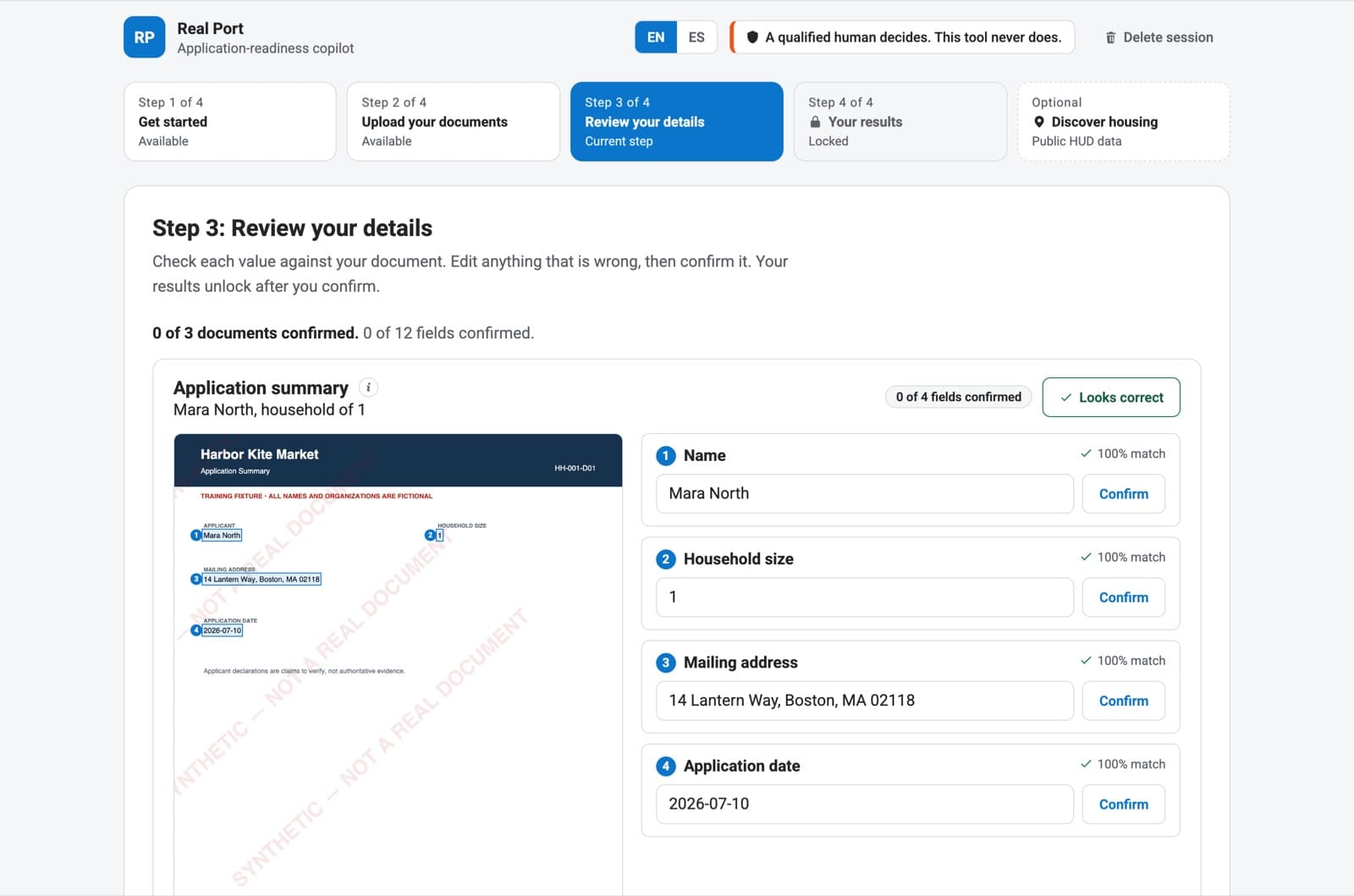Click marker 3 on the document mailing address

coord(196,579)
